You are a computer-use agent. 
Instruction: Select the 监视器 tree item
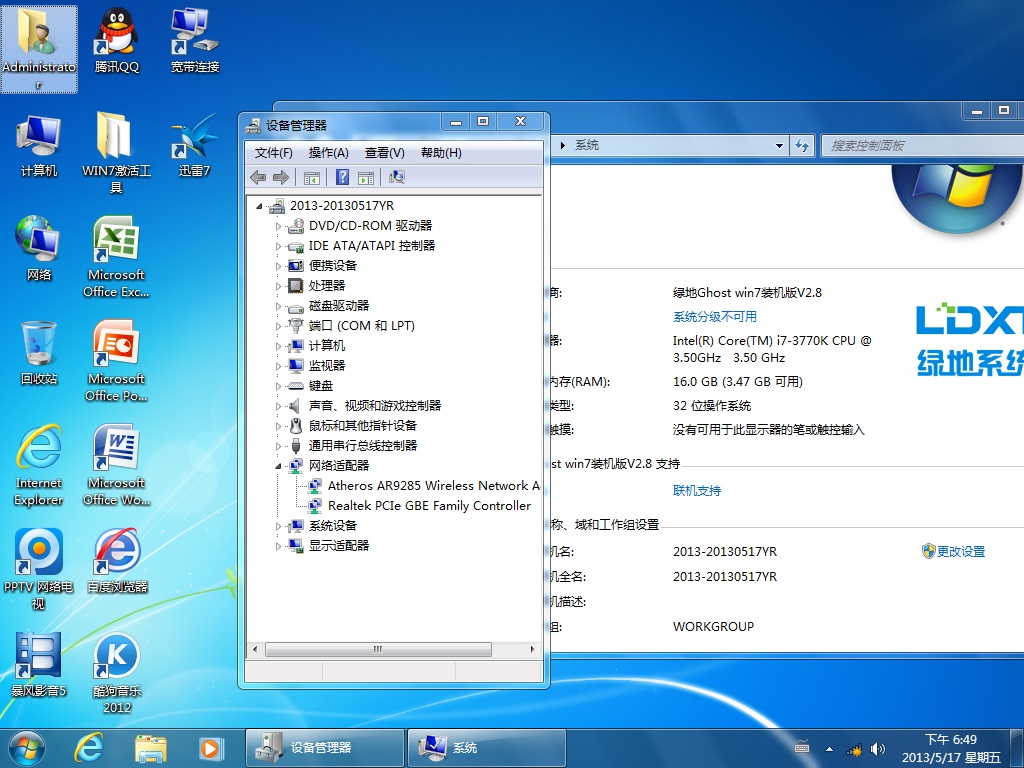tap(327, 366)
